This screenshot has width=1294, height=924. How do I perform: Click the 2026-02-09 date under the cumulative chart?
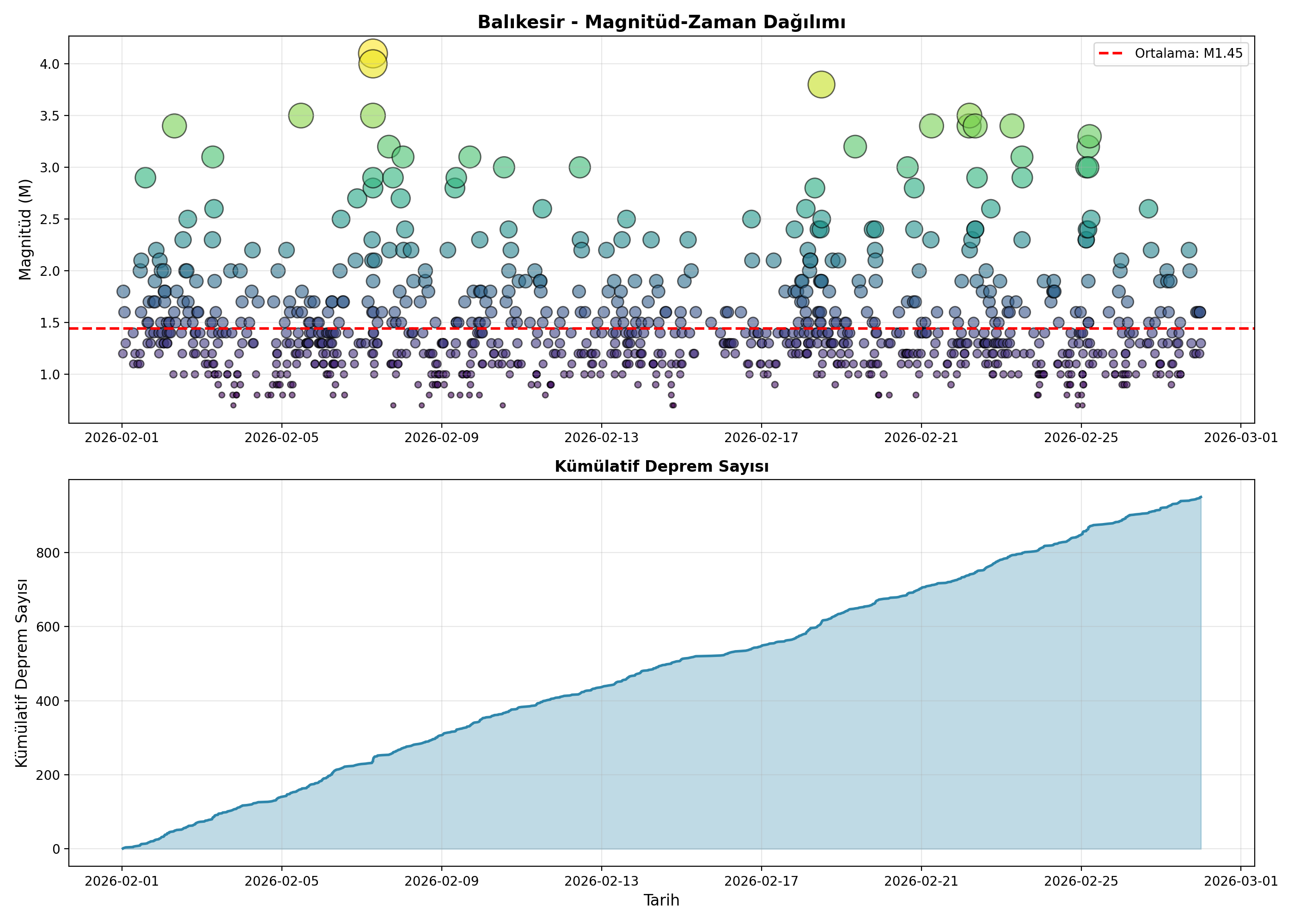click(441, 881)
